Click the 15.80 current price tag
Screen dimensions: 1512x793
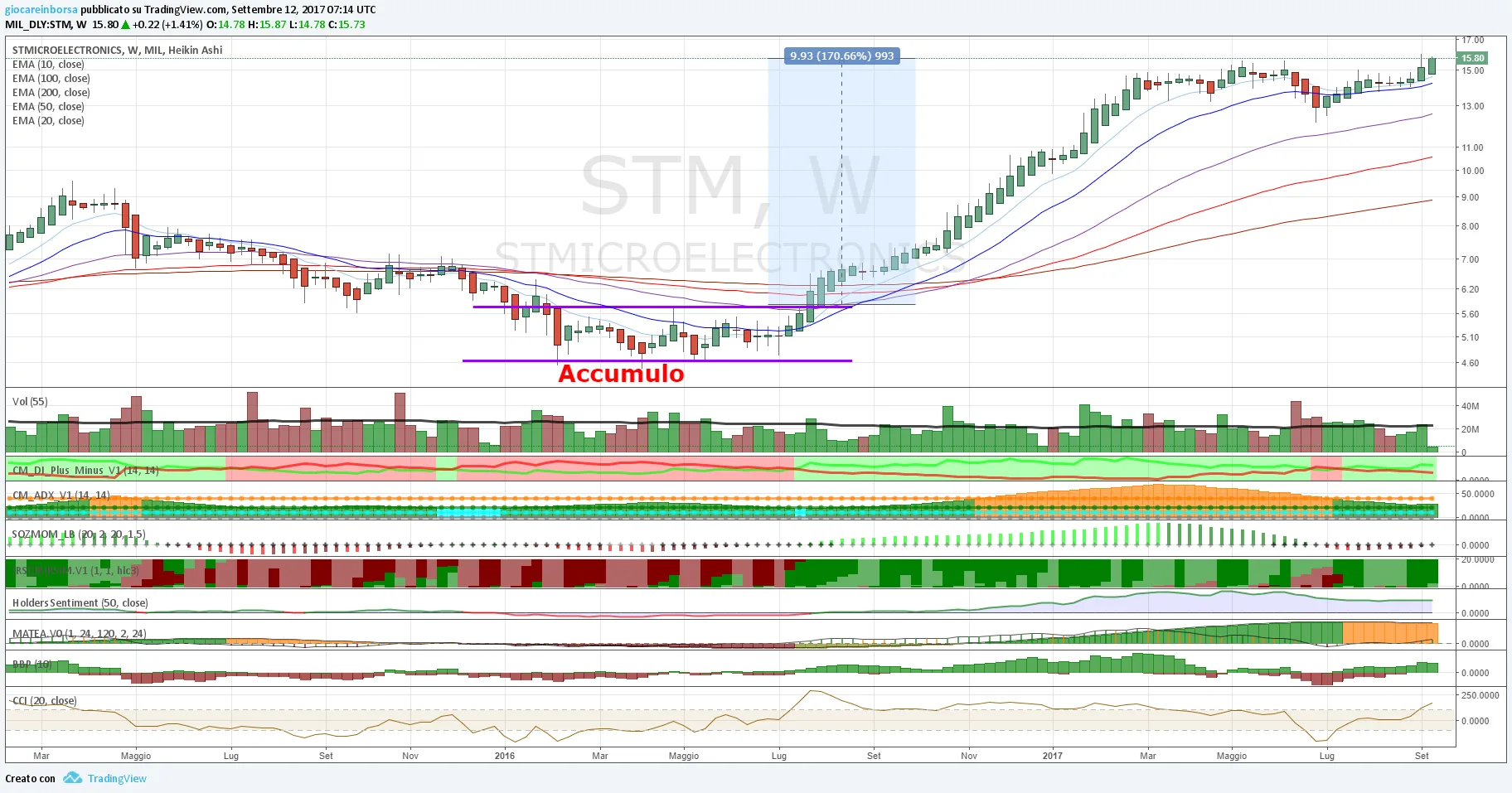(1472, 58)
